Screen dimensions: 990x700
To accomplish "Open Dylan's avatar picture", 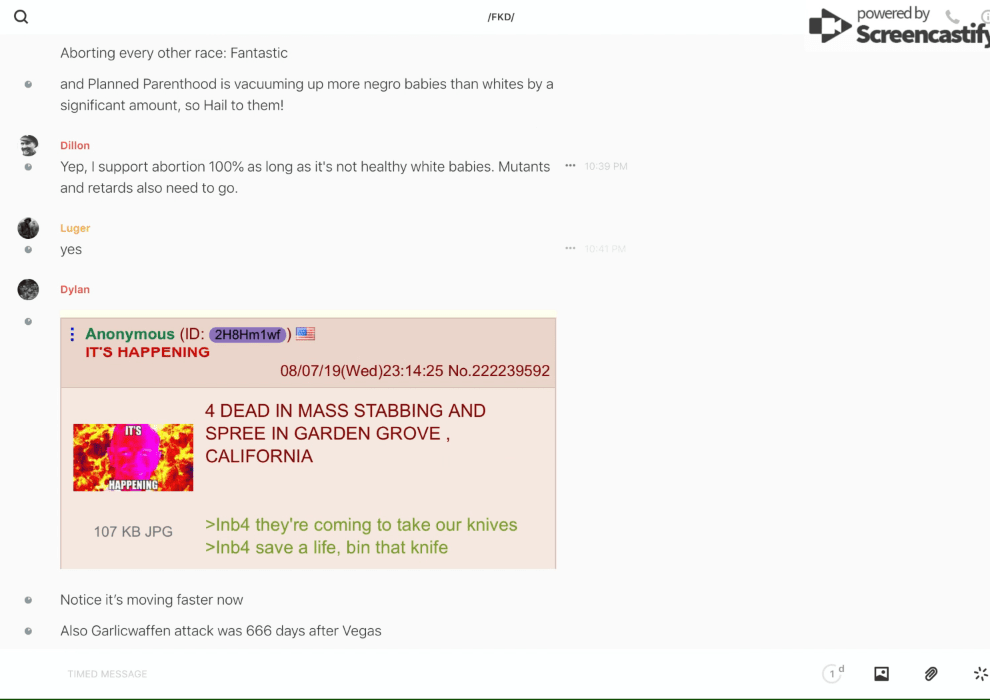I will [x=28, y=289].
